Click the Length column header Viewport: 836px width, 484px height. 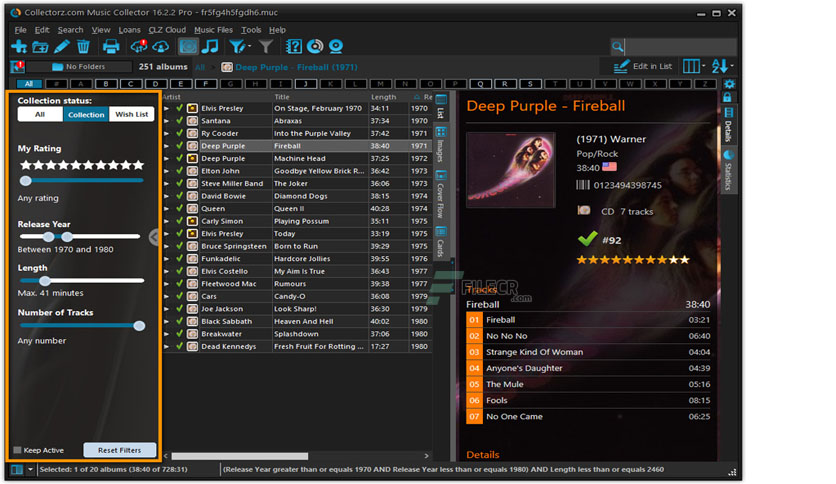tap(383, 97)
